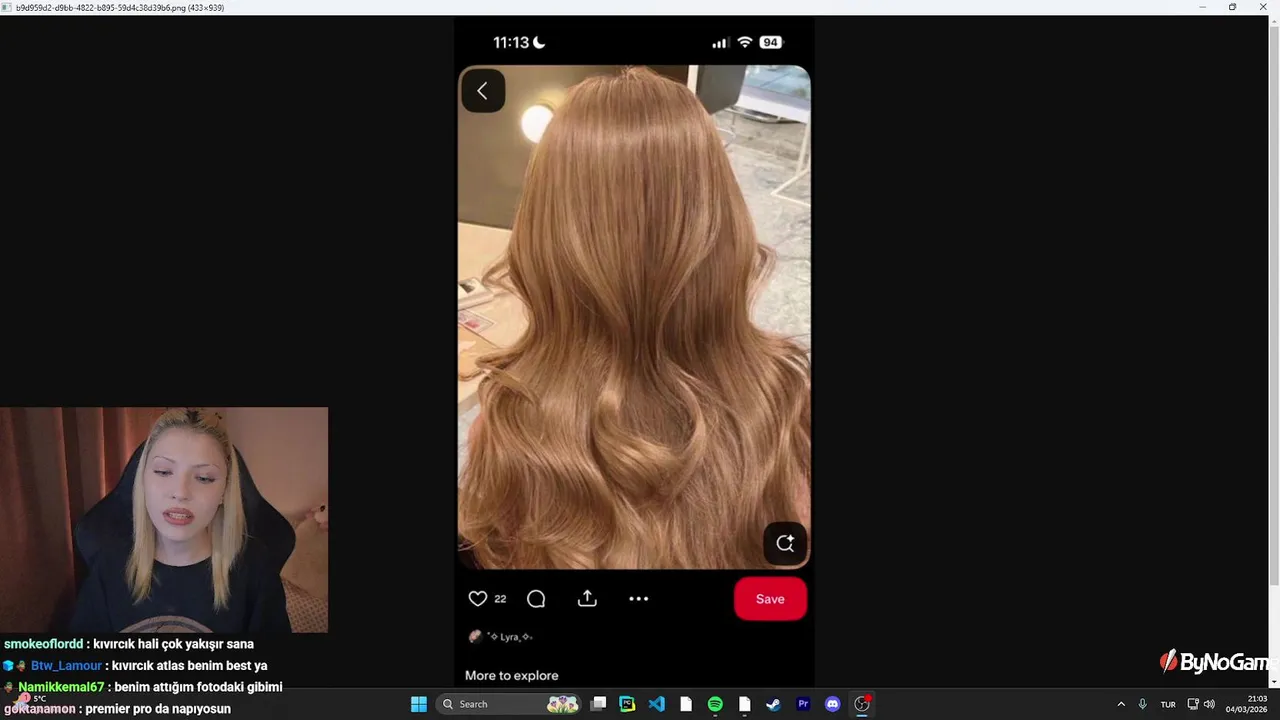Open the blank document icon before Steam
Image resolution: width=1280 pixels, height=720 pixels.
[x=744, y=704]
